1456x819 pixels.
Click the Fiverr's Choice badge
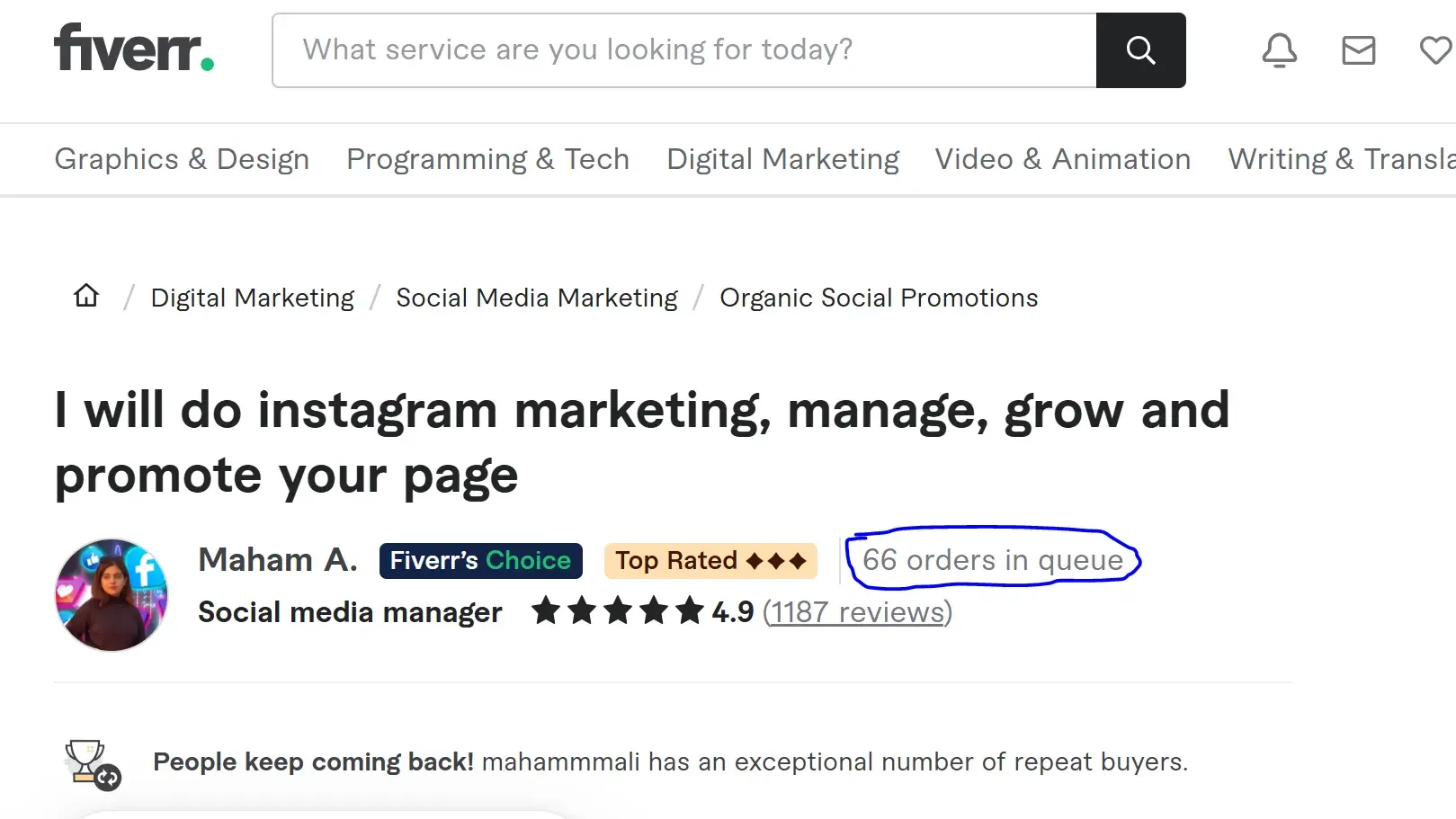click(480, 560)
